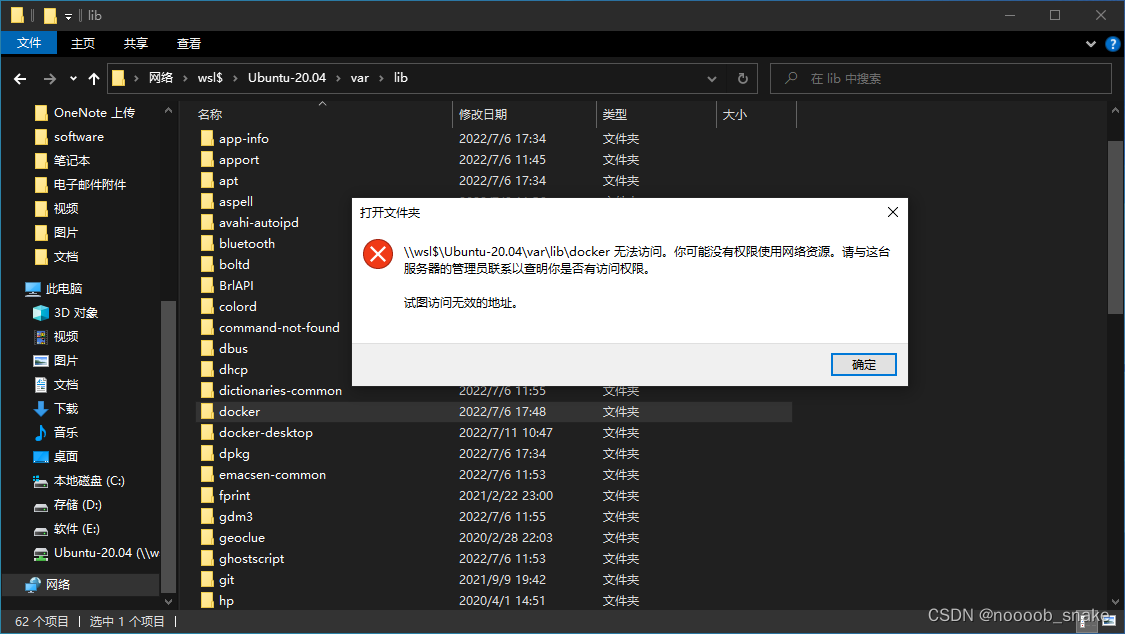Select software folder in navigation pane
This screenshot has width=1125, height=634.
click(78, 136)
